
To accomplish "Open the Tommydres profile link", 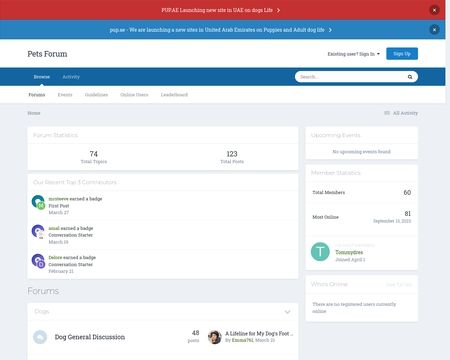I will [x=349, y=252].
